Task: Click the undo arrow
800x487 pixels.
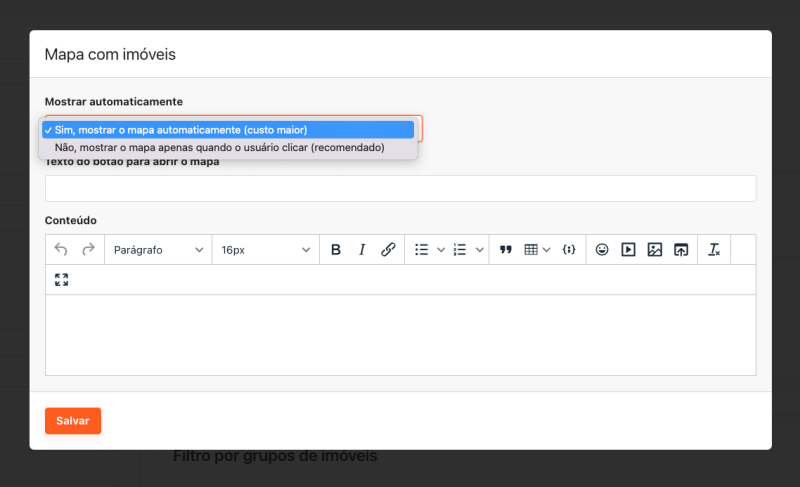Action: click(x=61, y=250)
